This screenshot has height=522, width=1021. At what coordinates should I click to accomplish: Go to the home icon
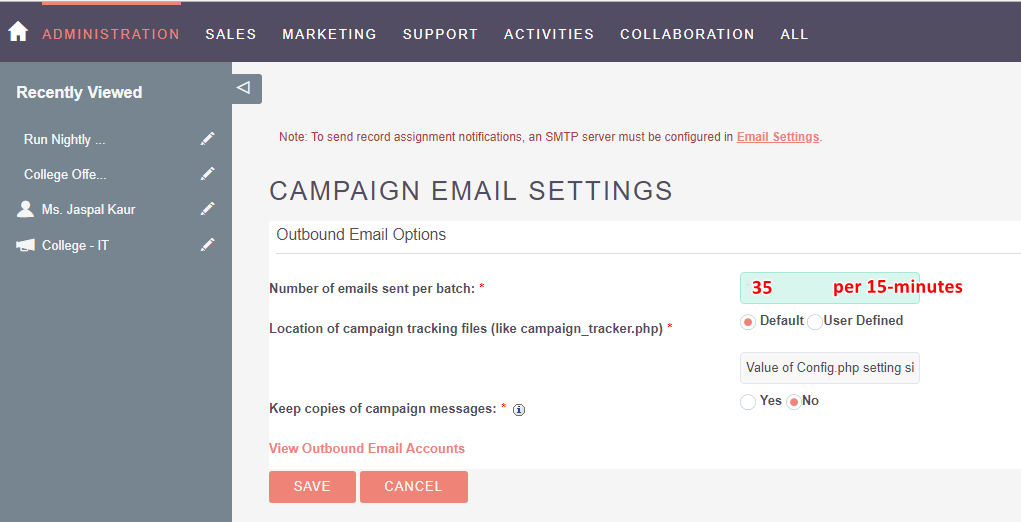[18, 31]
